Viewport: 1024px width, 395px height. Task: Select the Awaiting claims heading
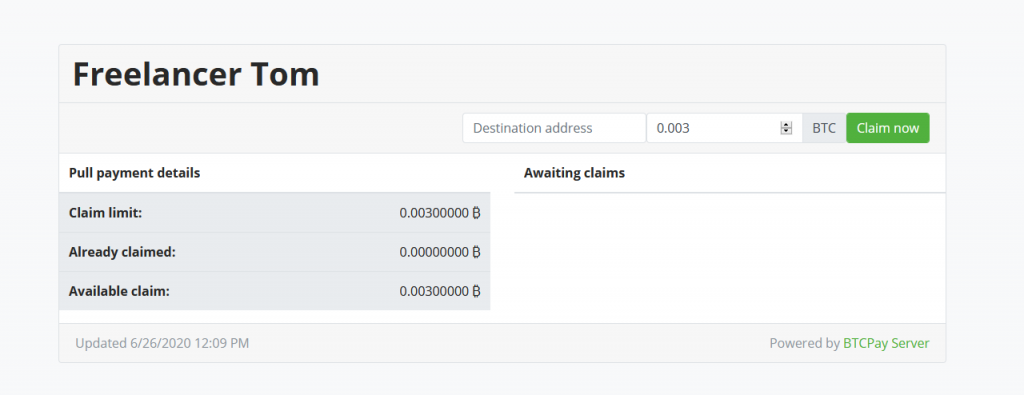(x=575, y=173)
